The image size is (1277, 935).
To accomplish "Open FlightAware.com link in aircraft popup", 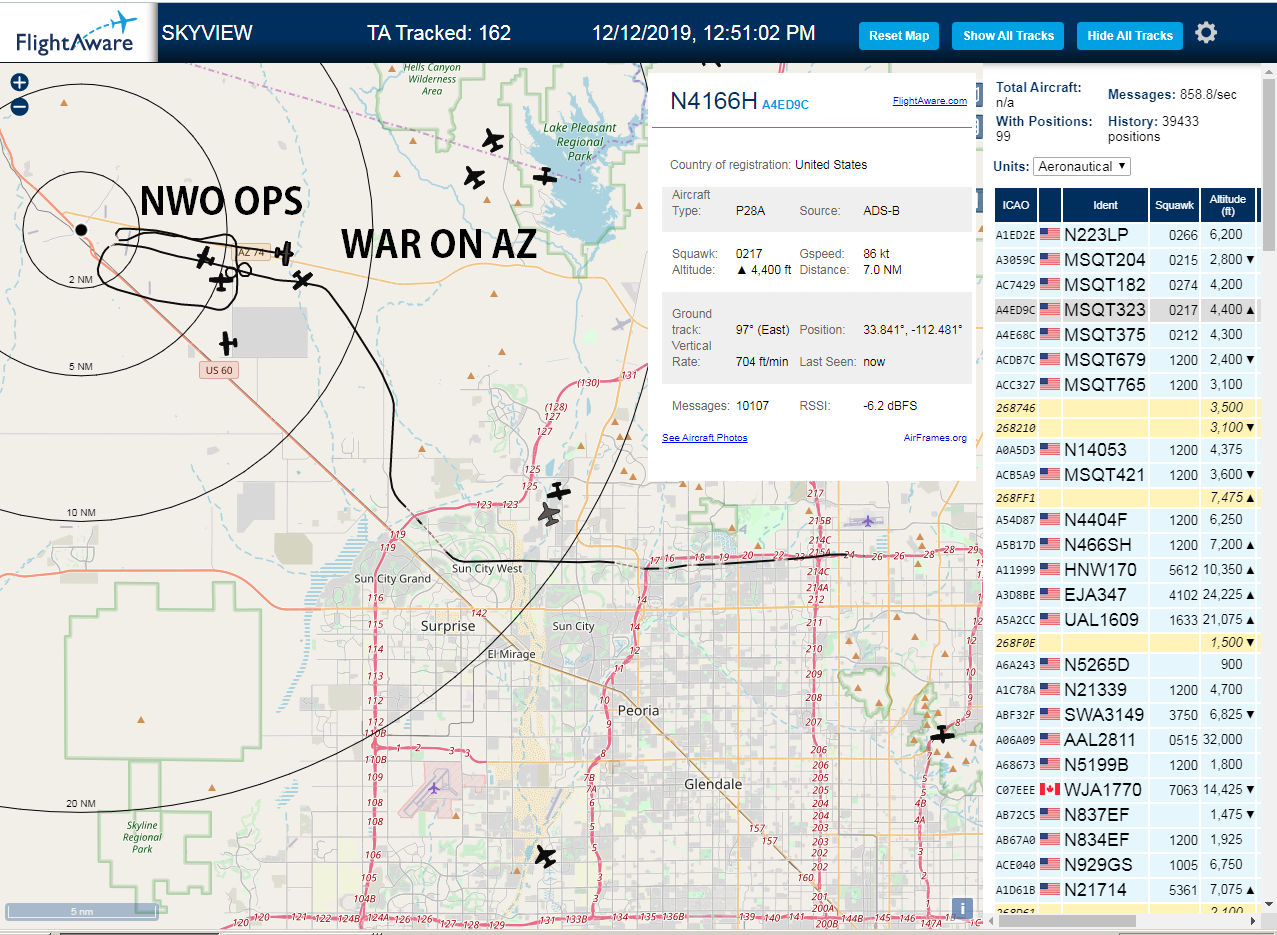I will pos(930,100).
